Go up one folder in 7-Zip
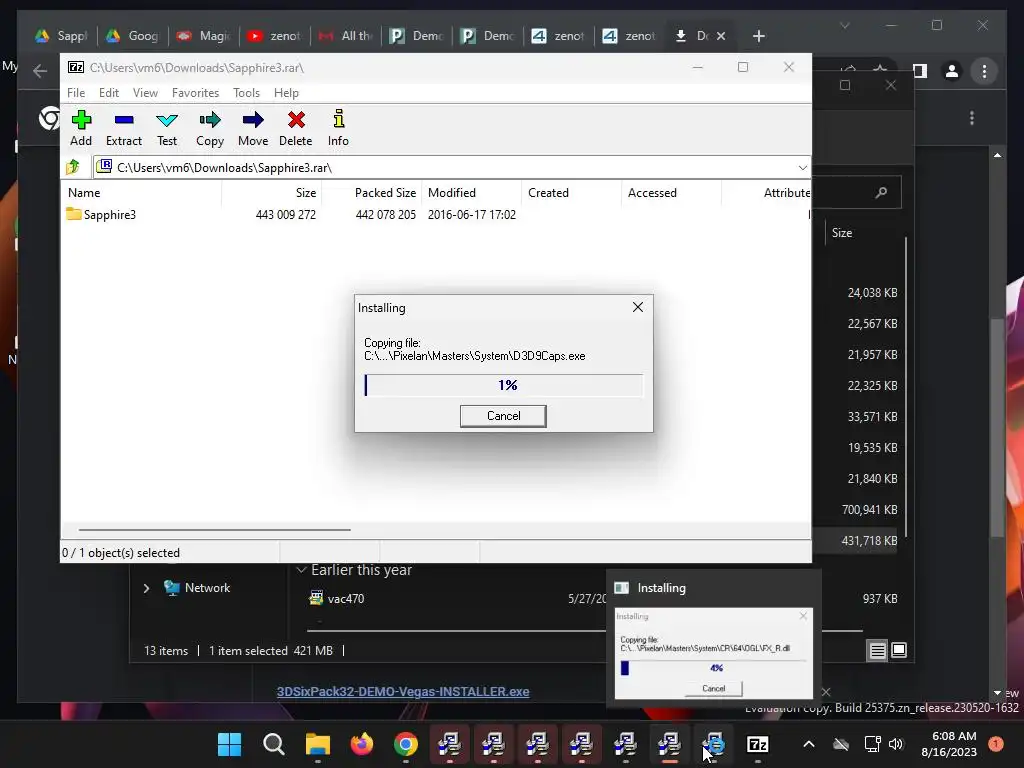Image resolution: width=1024 pixels, height=768 pixels. (x=72, y=167)
